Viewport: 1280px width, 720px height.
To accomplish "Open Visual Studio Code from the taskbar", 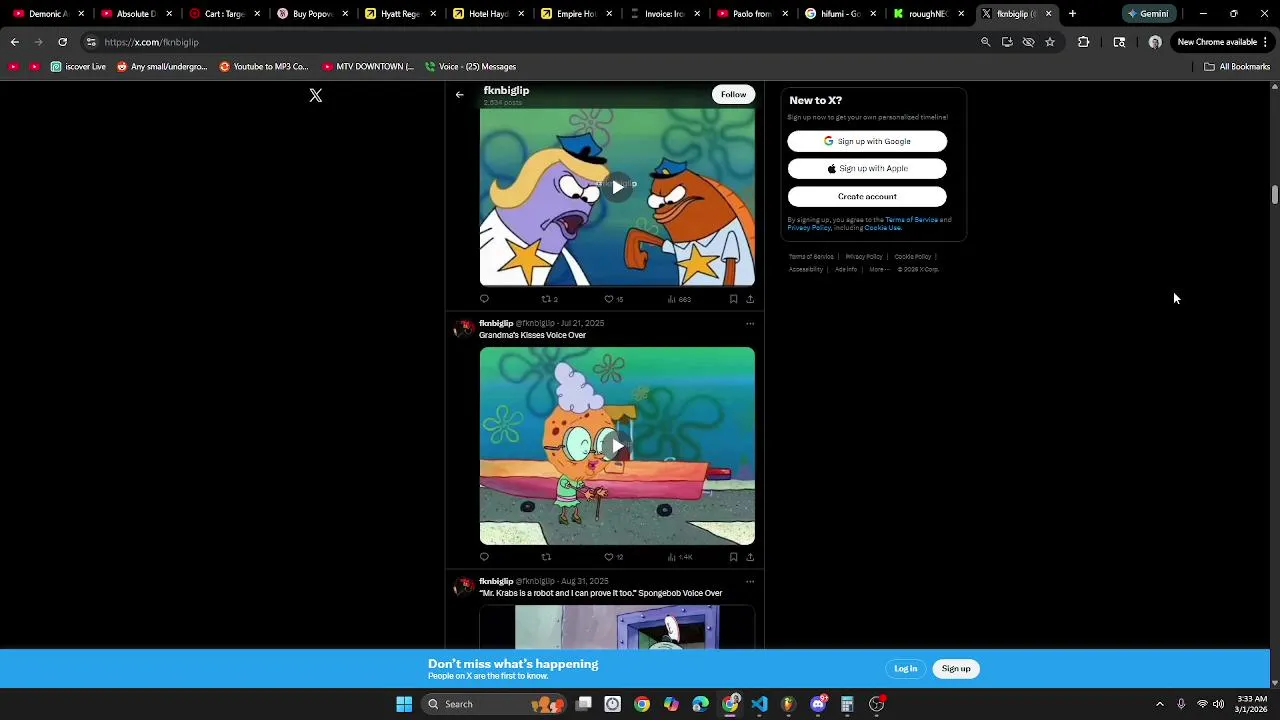I will point(759,704).
